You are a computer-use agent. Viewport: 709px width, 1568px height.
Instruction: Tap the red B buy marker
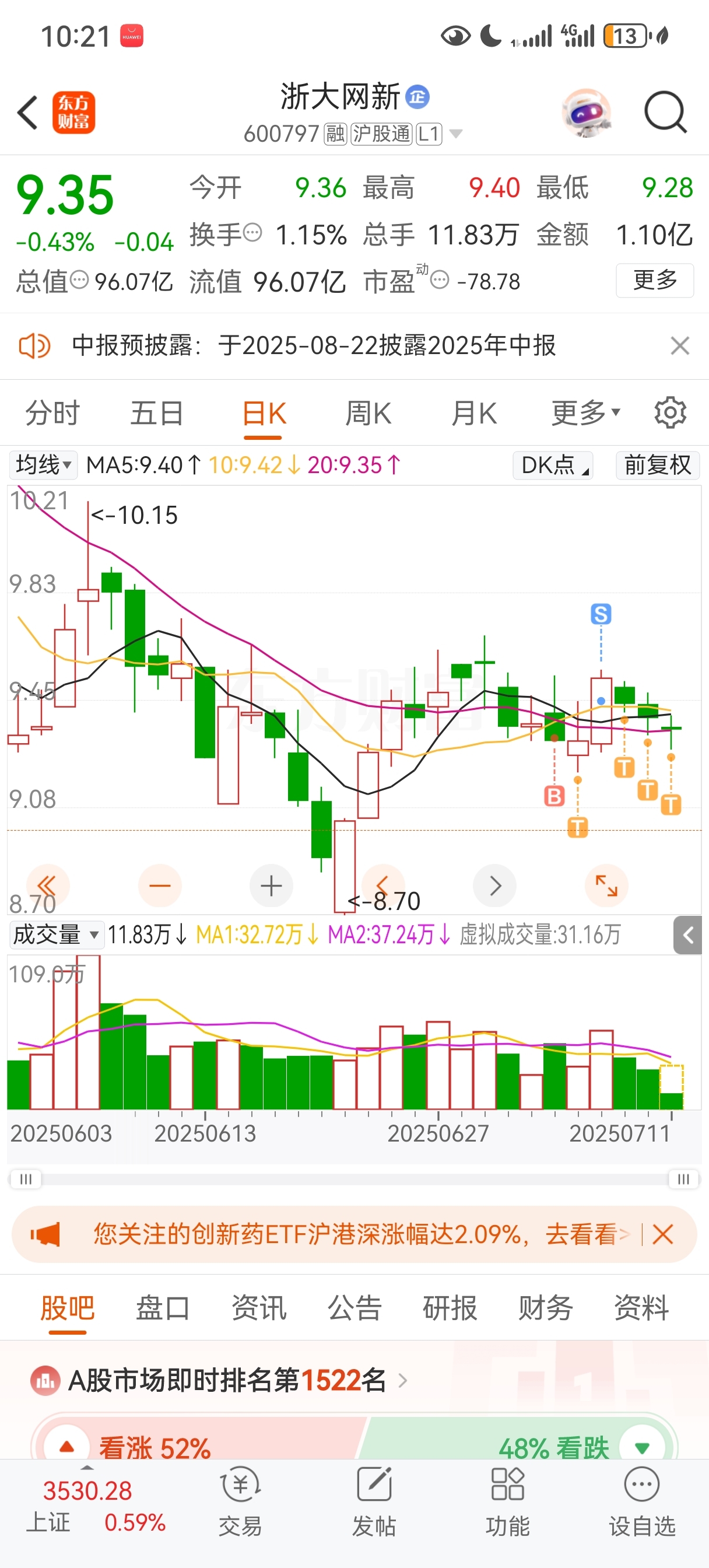(x=554, y=796)
